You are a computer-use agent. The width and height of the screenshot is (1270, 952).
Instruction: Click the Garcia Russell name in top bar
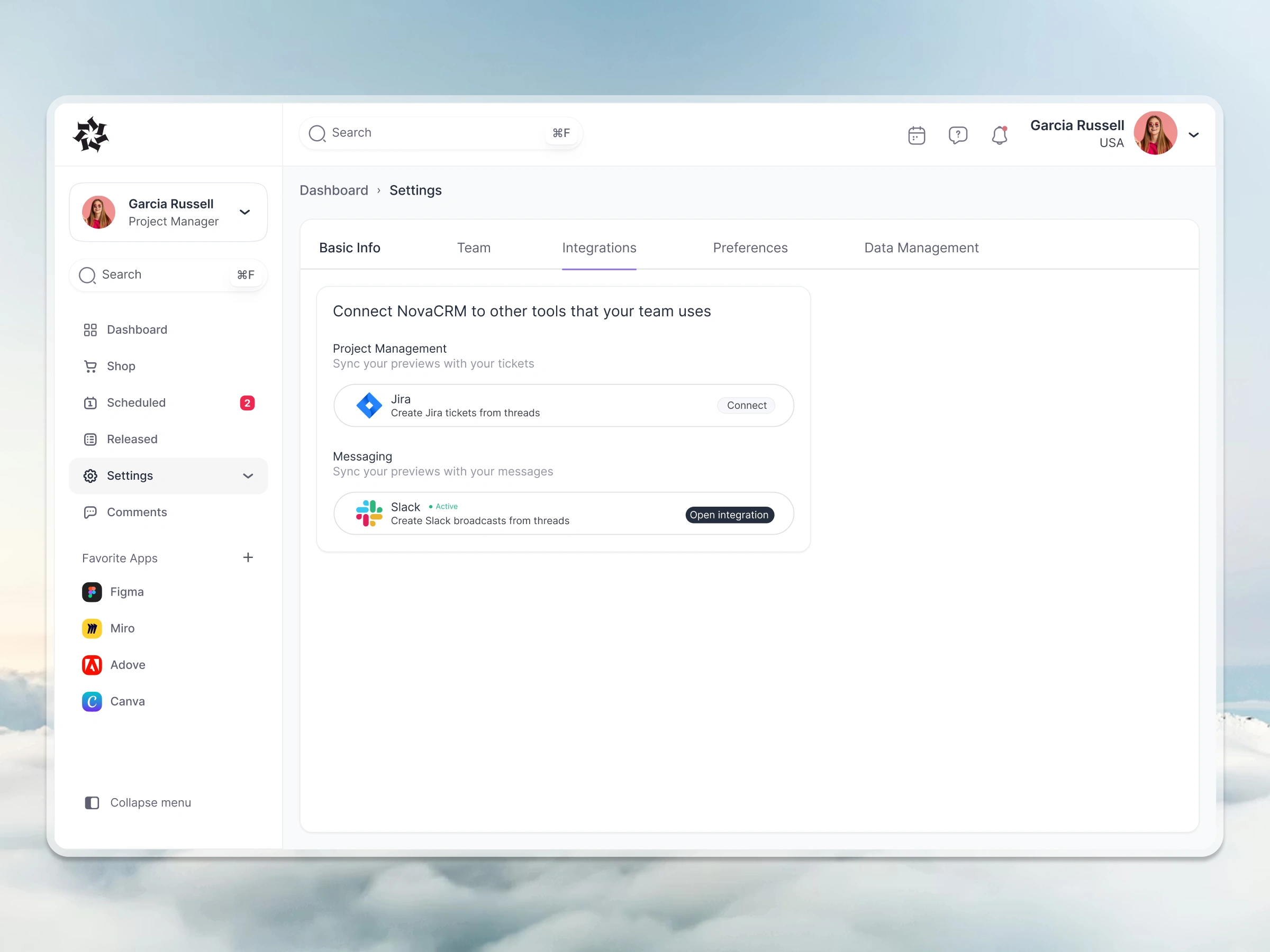click(1077, 126)
